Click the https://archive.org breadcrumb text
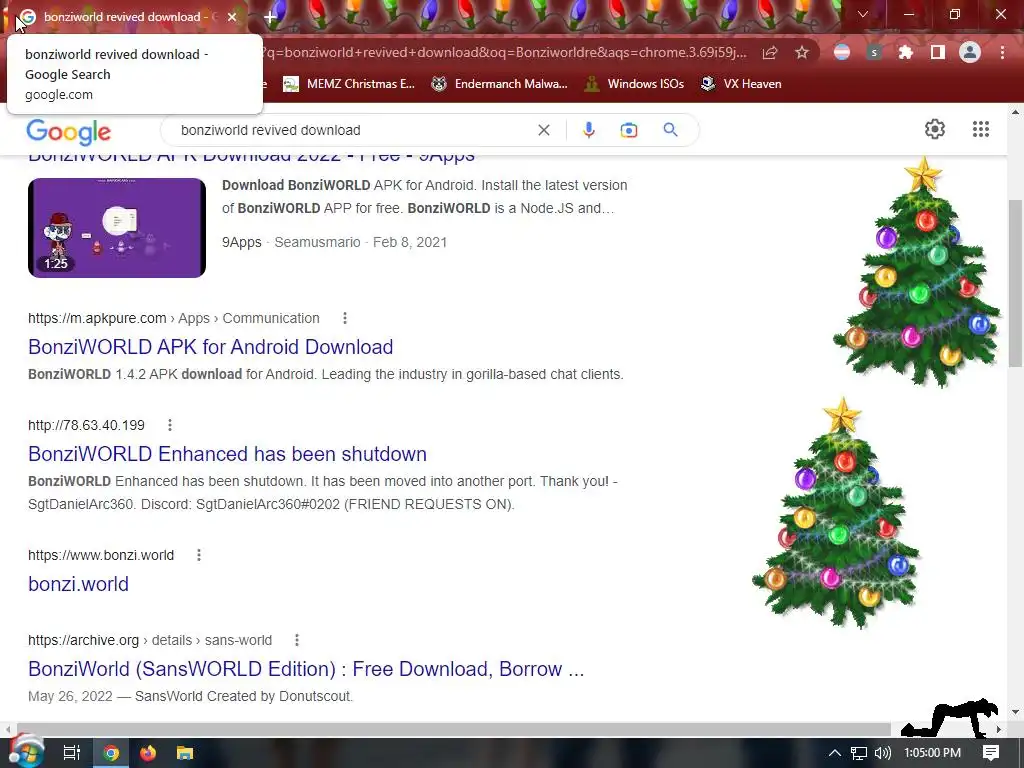This screenshot has height=768, width=1024. [x=84, y=640]
